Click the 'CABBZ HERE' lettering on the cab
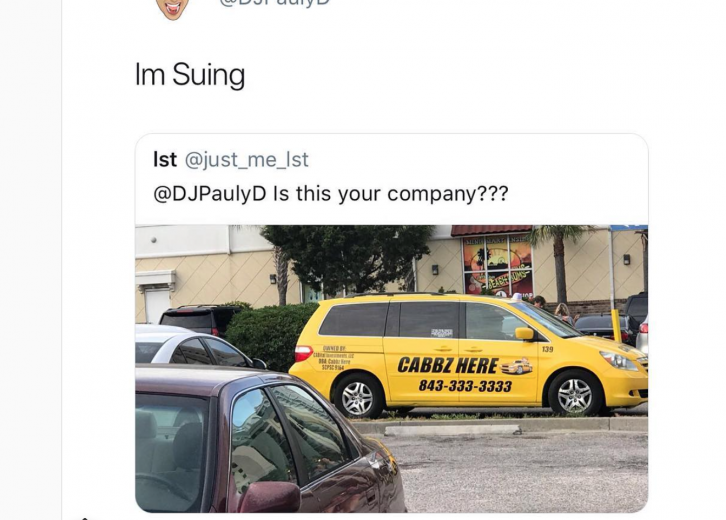726x520 pixels. pyautogui.click(x=448, y=365)
